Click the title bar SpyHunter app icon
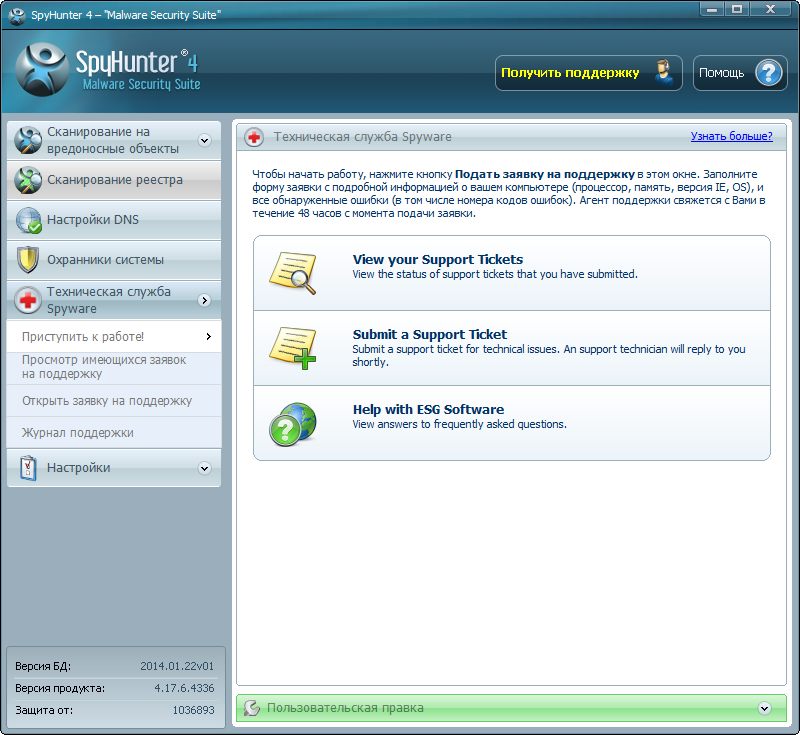The image size is (800, 735). pyautogui.click(x=17, y=15)
